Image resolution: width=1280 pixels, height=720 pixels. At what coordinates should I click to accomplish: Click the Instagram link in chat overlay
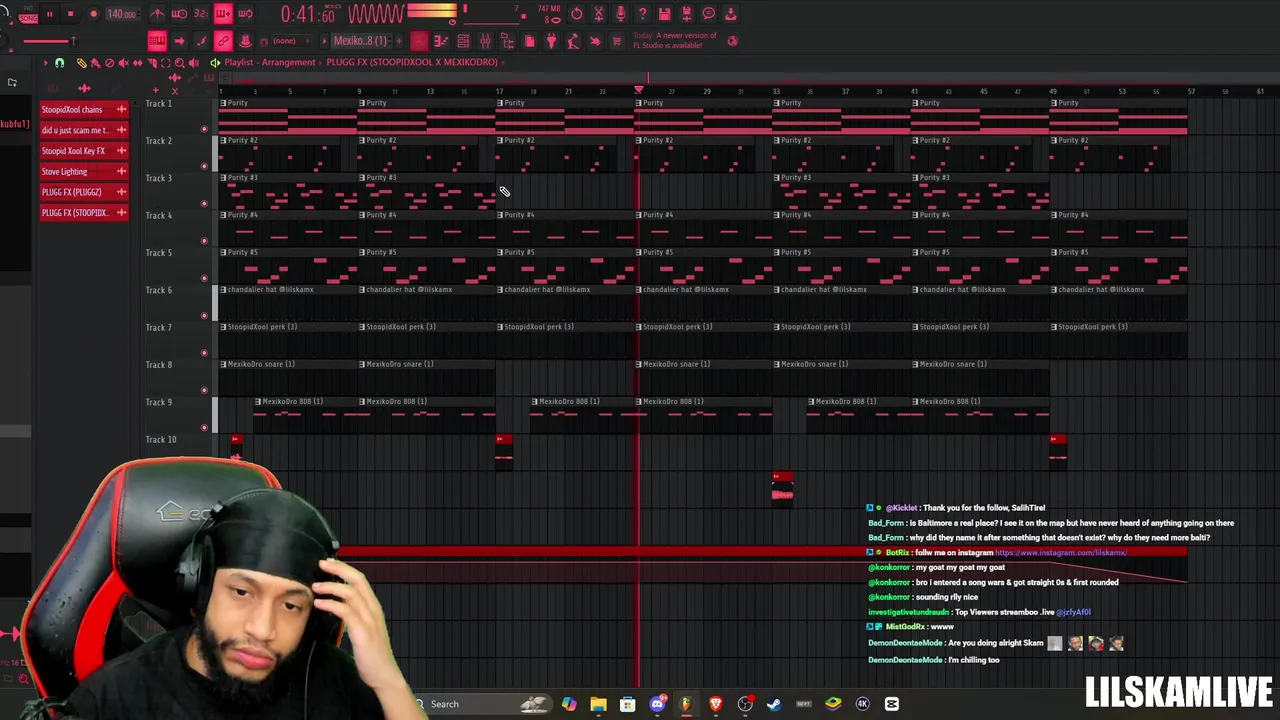click(1061, 552)
